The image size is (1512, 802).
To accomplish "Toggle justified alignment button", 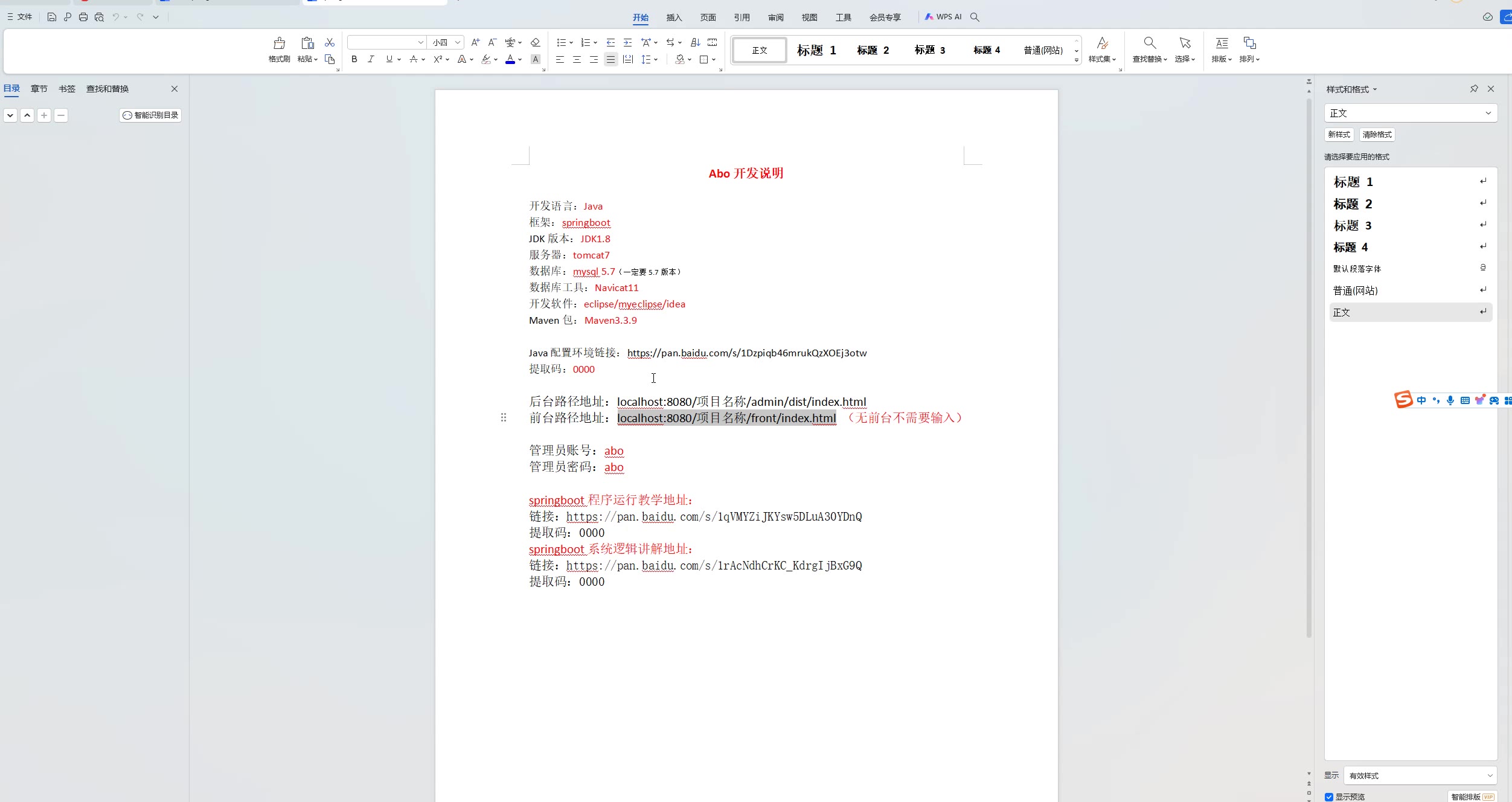I will tap(610, 59).
